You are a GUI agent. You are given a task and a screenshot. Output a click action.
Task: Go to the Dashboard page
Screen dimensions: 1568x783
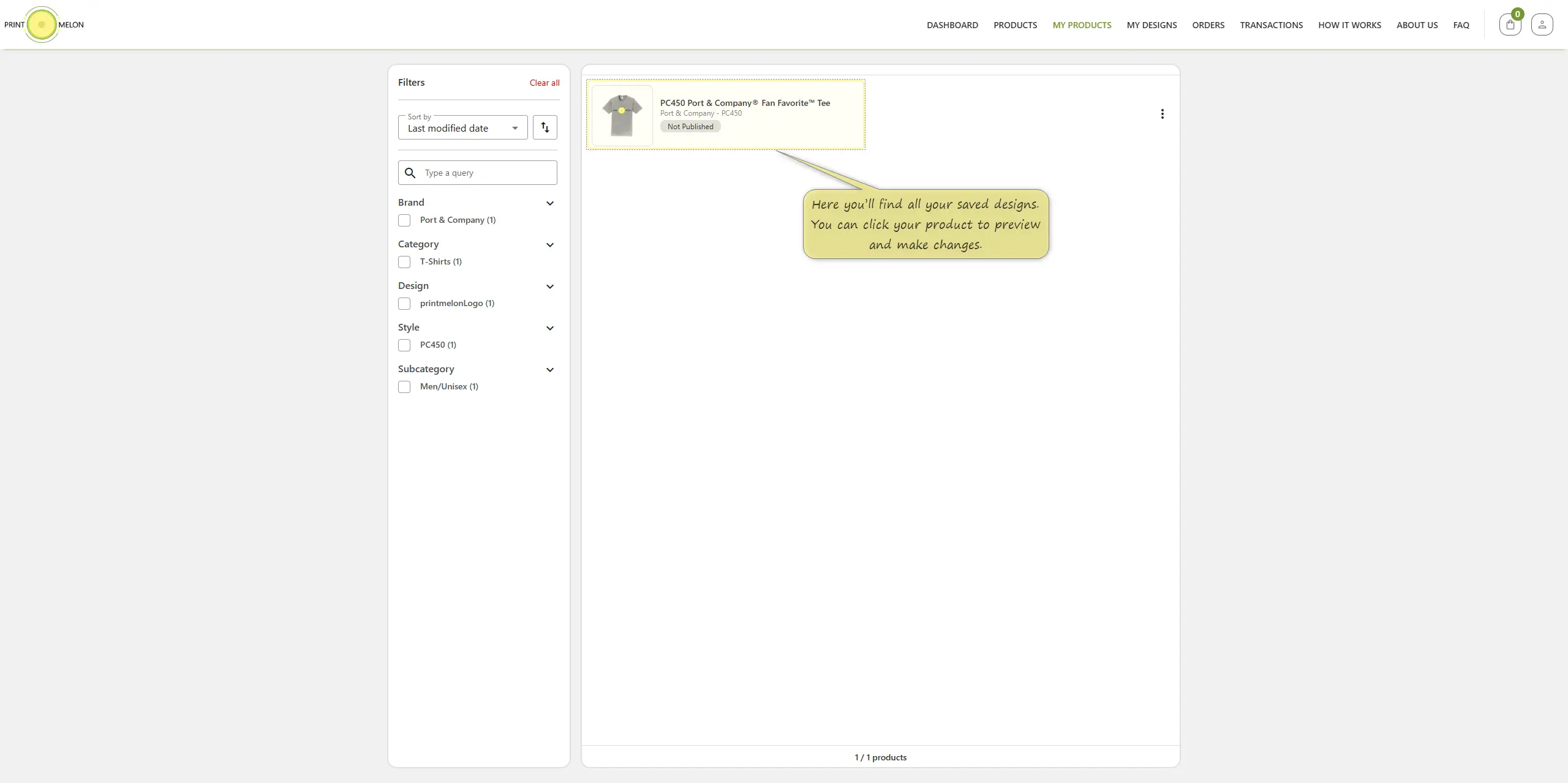point(952,25)
